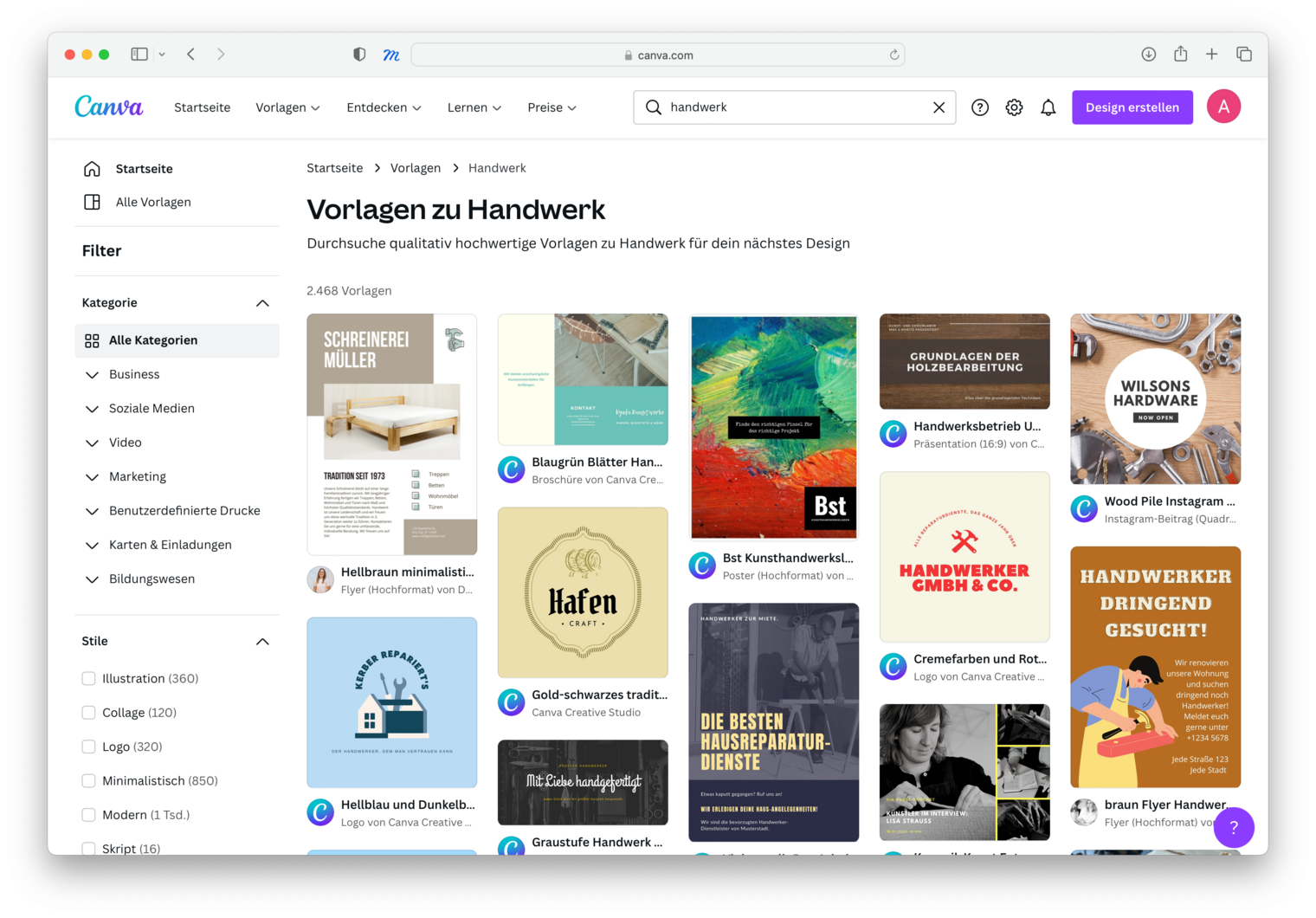Screen dimensions: 1316x918
Task: Click the Canva logo
Action: coord(108,107)
